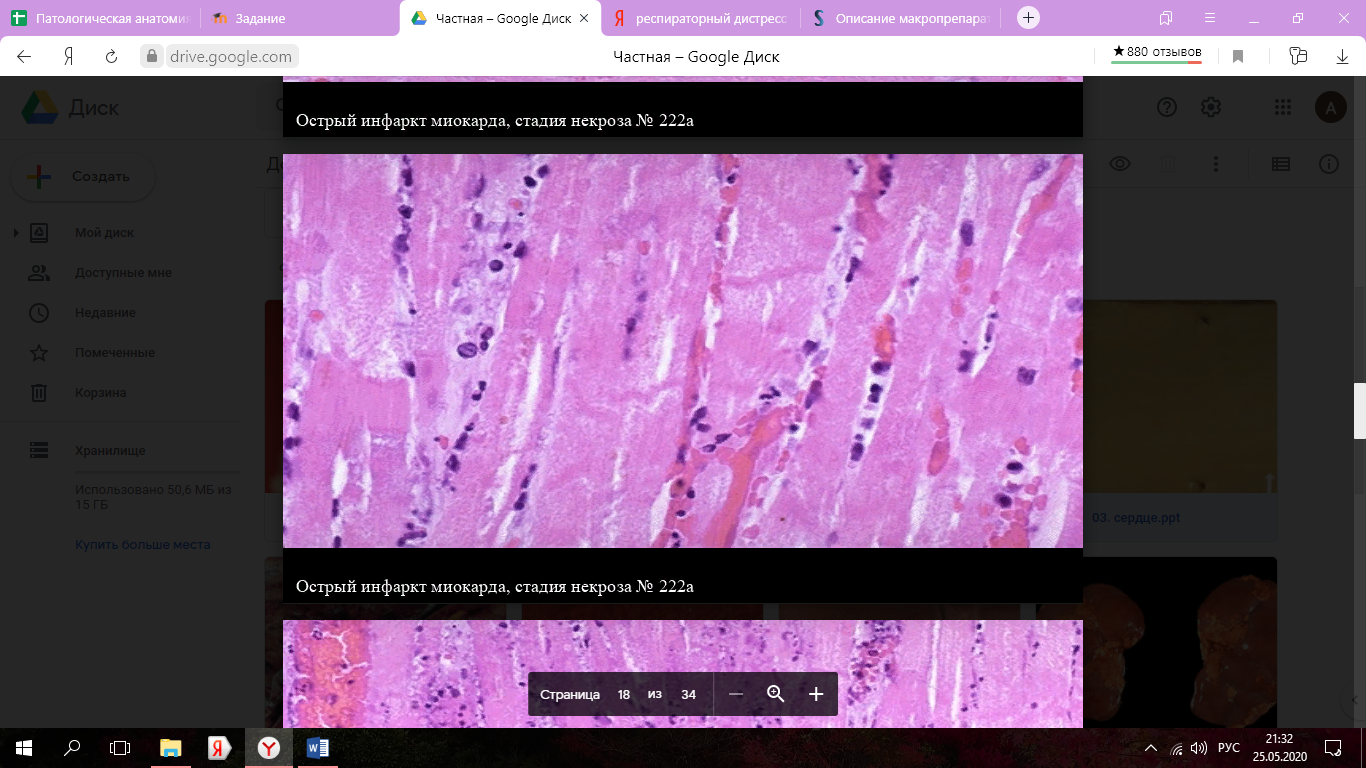Open the volume tray icon
The height and width of the screenshot is (768, 1366).
(x=1199, y=748)
